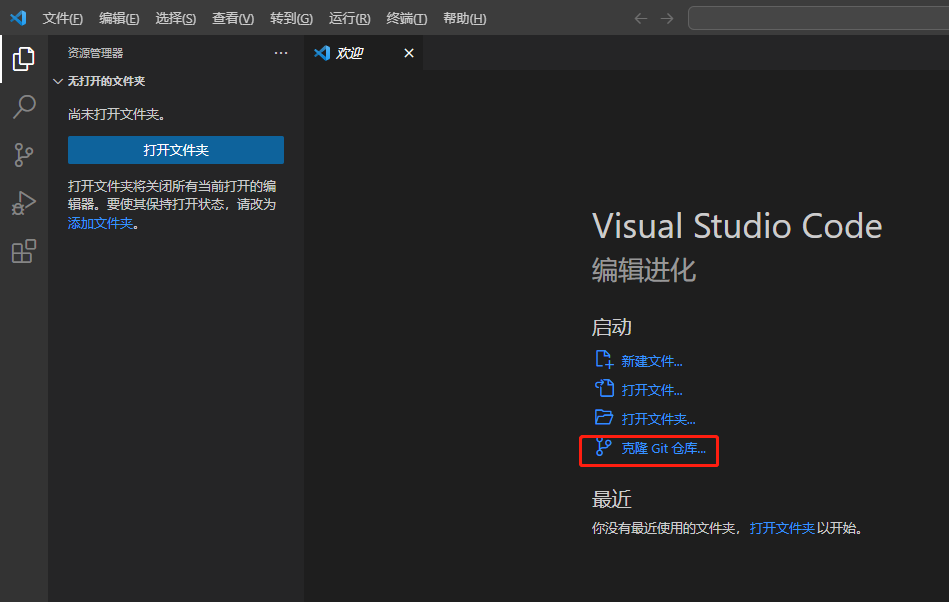Open the 资源管理器 more actions ellipsis

tap(281, 53)
